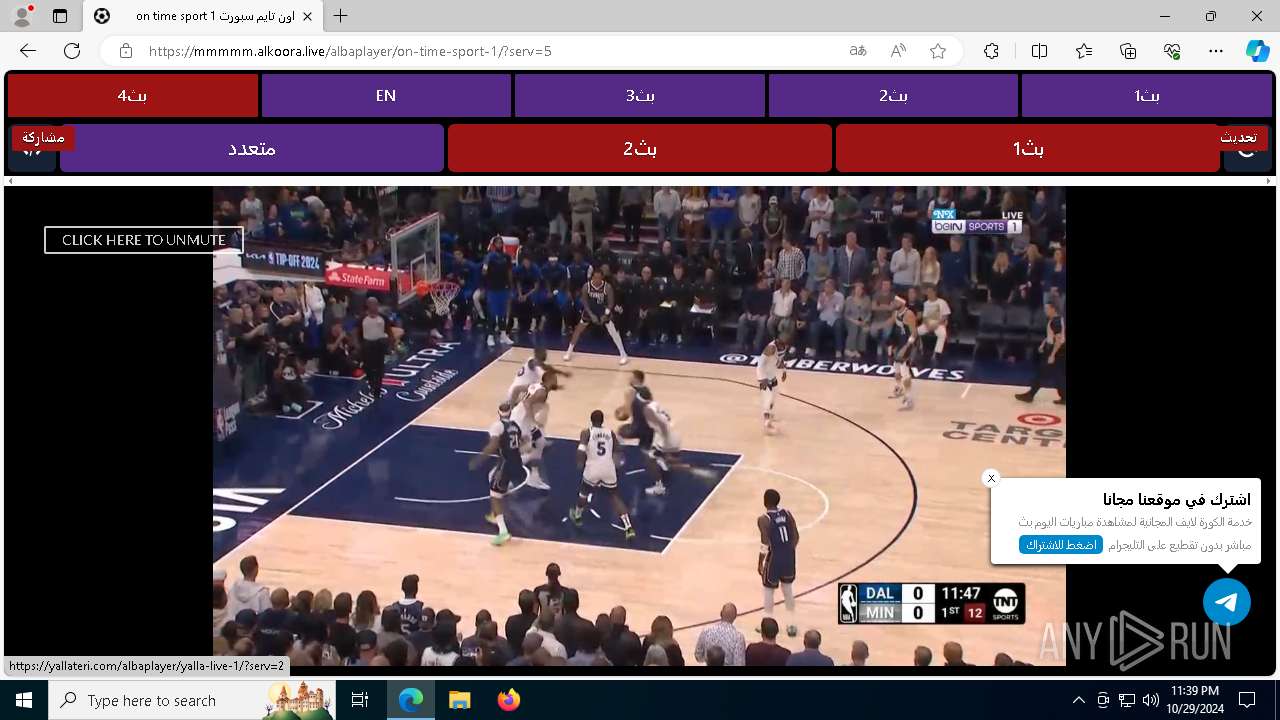
Task: Click the مشاركة share label
Action: pyautogui.click(x=43, y=137)
